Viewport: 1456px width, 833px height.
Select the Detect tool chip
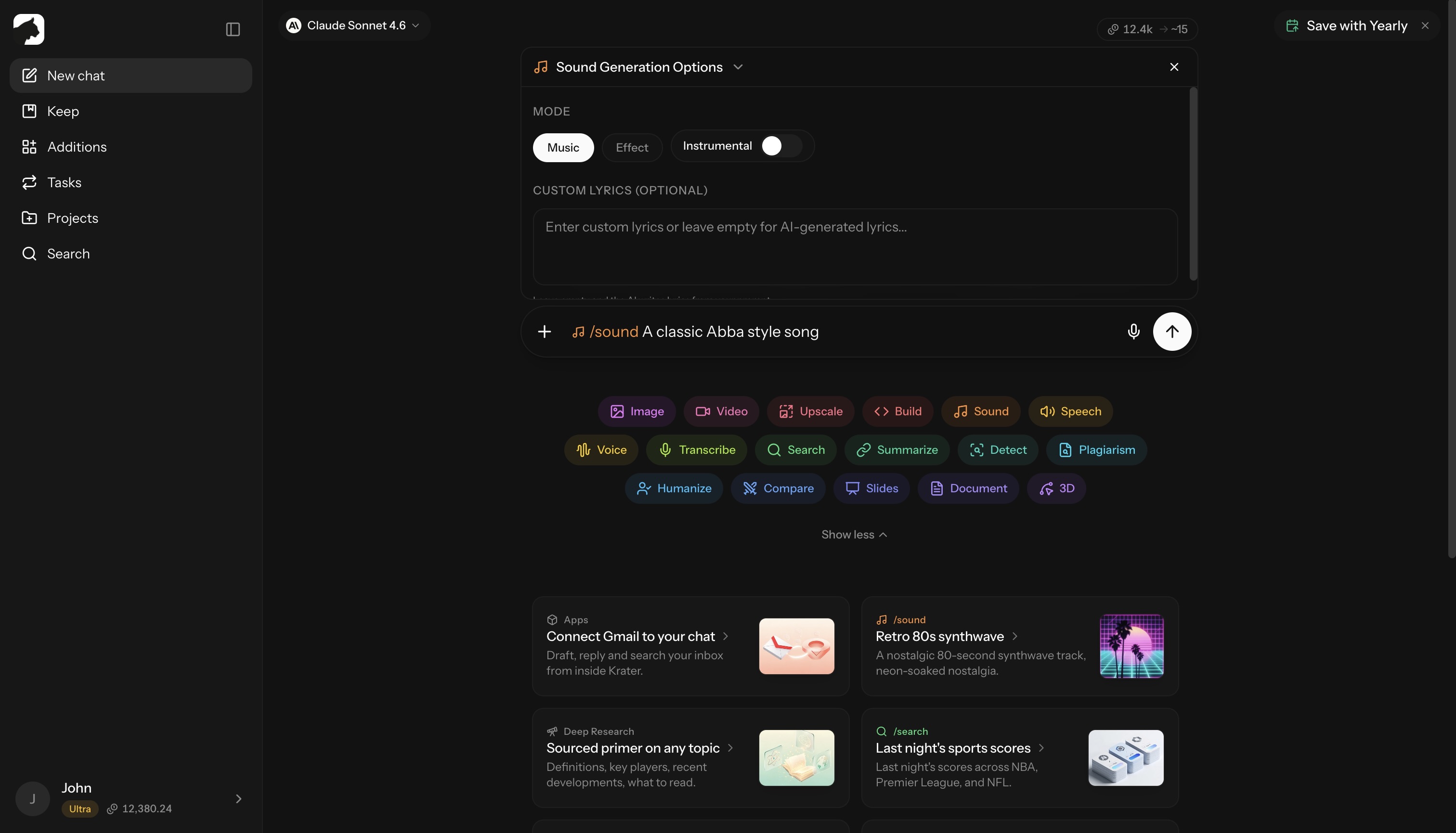(x=998, y=449)
